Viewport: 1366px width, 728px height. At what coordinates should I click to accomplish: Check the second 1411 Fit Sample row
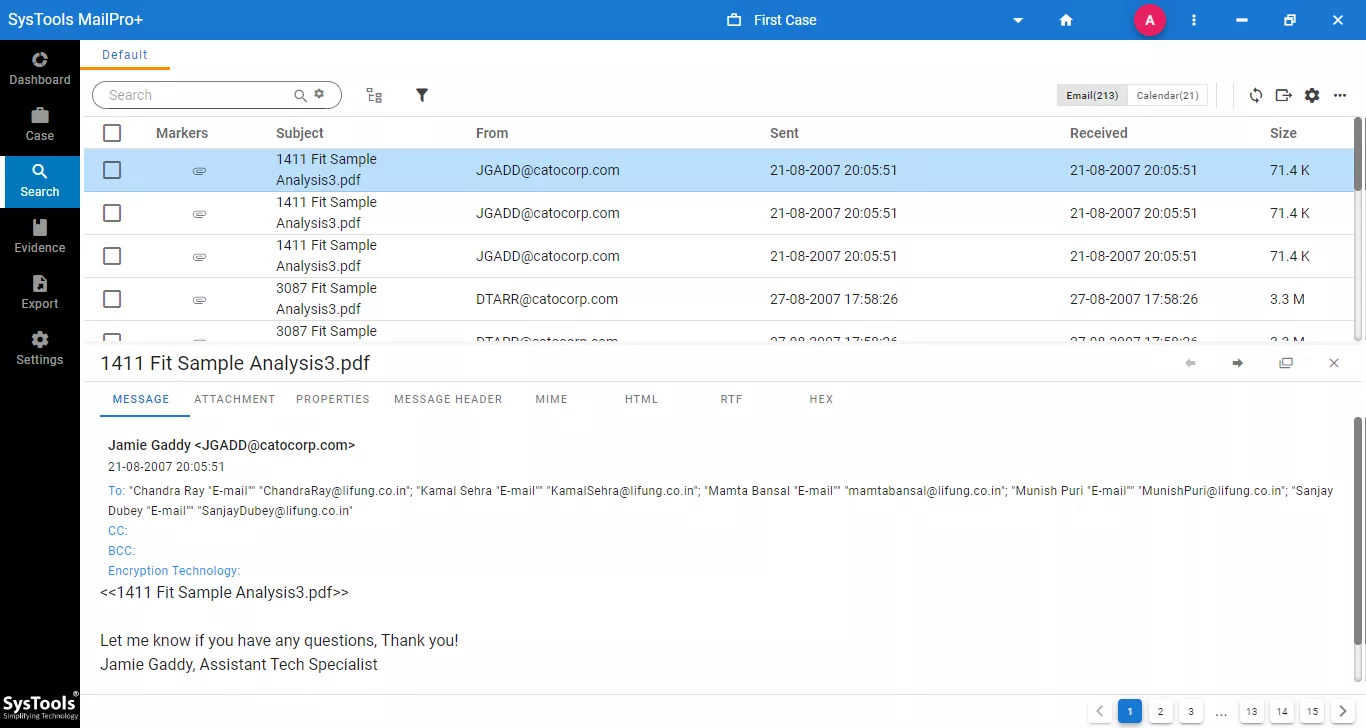(x=112, y=213)
